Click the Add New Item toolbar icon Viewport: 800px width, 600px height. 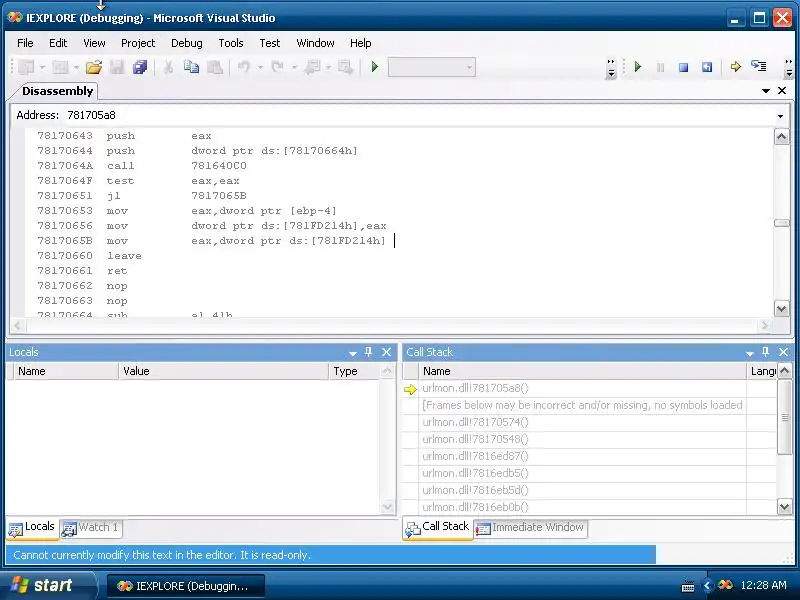(x=60, y=67)
